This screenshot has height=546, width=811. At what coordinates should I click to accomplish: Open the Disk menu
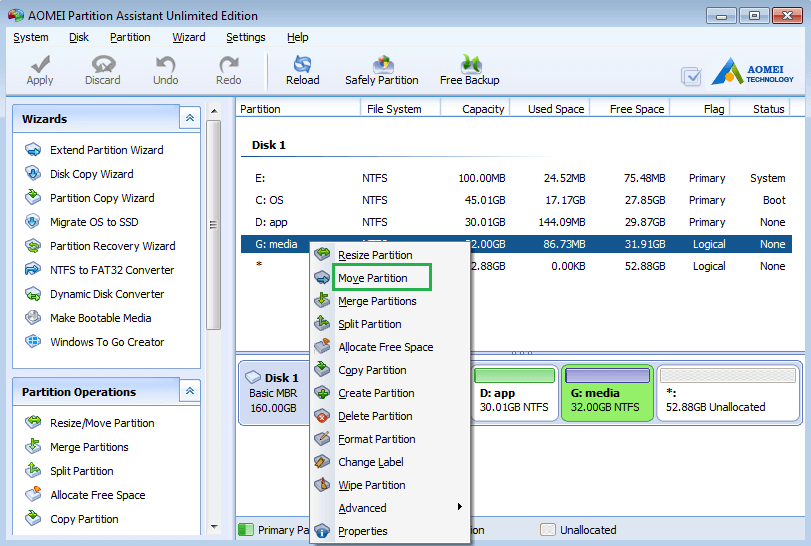(79, 37)
